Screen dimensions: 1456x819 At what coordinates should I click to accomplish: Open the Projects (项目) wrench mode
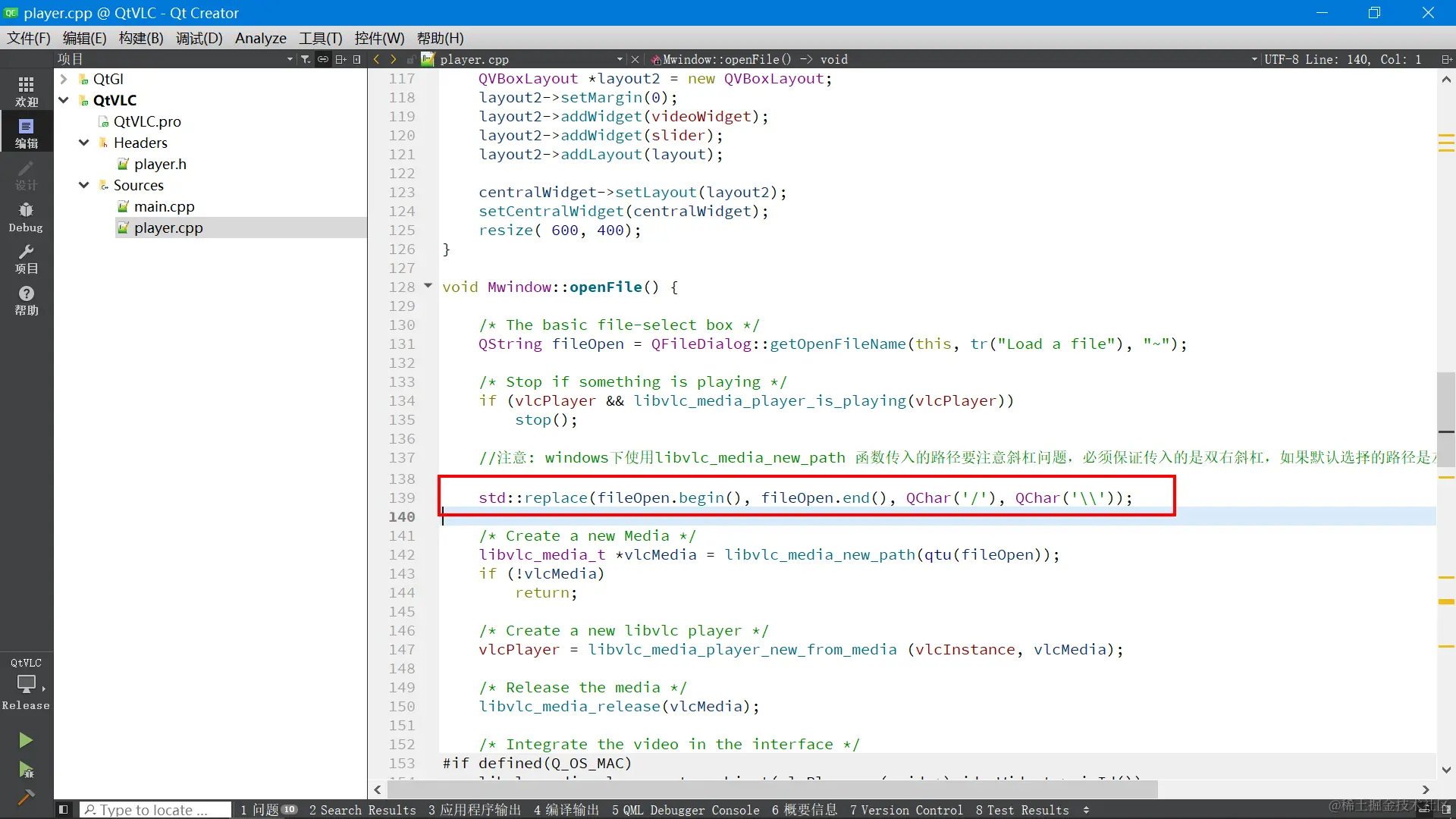point(26,259)
